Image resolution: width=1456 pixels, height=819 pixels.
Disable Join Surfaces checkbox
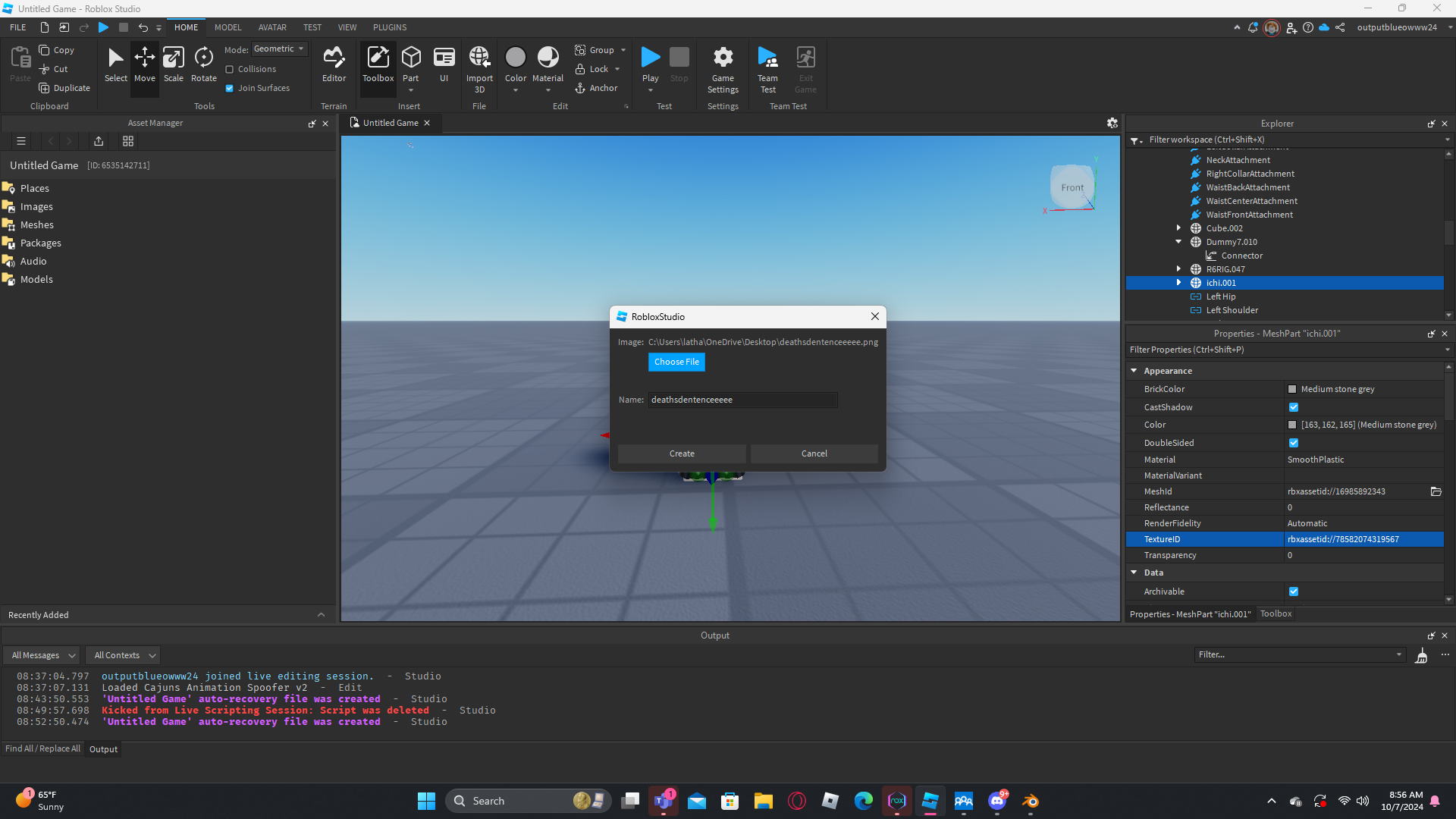pyautogui.click(x=230, y=88)
